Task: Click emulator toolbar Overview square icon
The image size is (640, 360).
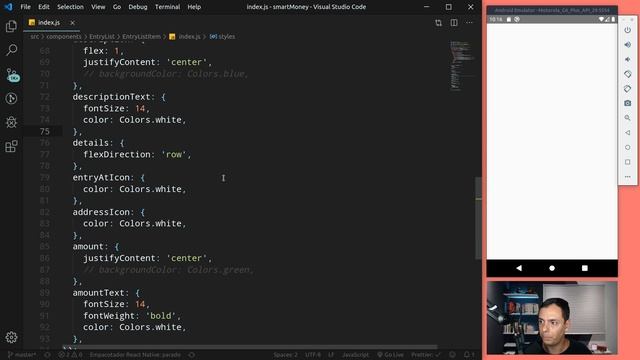Action: point(627,162)
